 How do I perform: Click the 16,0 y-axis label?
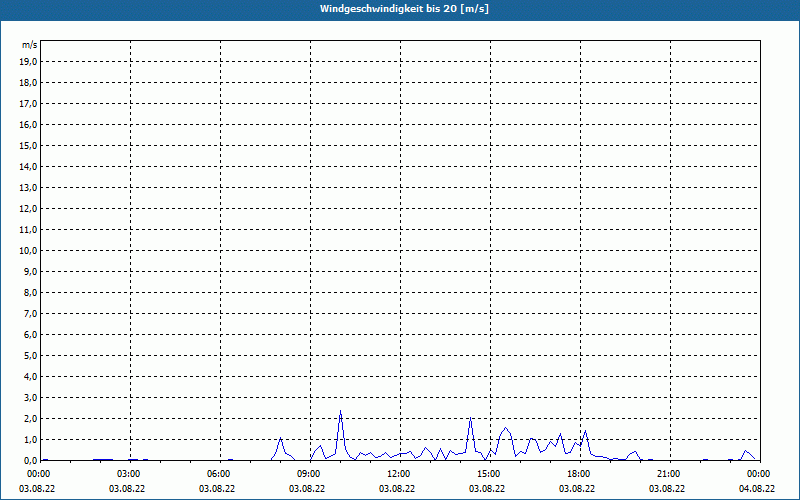[28, 124]
